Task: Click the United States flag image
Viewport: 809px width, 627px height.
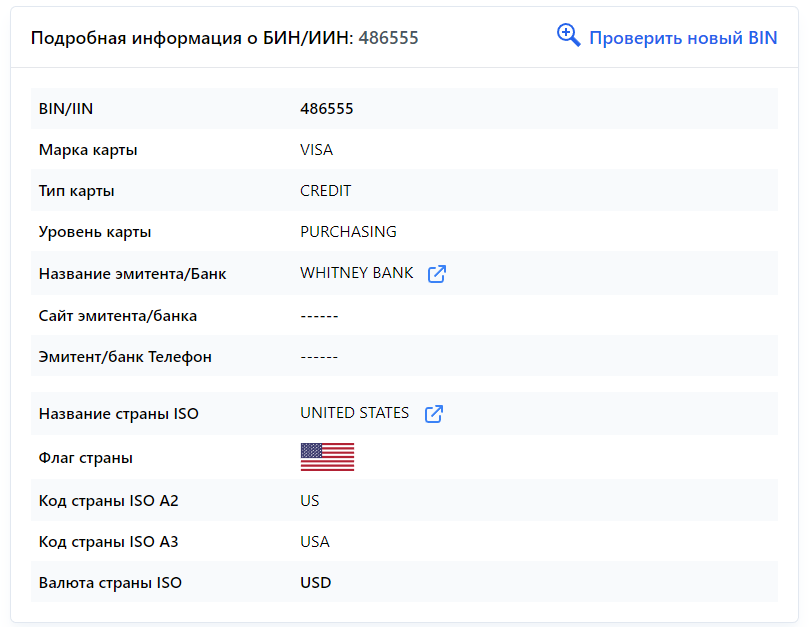Action: tap(327, 457)
